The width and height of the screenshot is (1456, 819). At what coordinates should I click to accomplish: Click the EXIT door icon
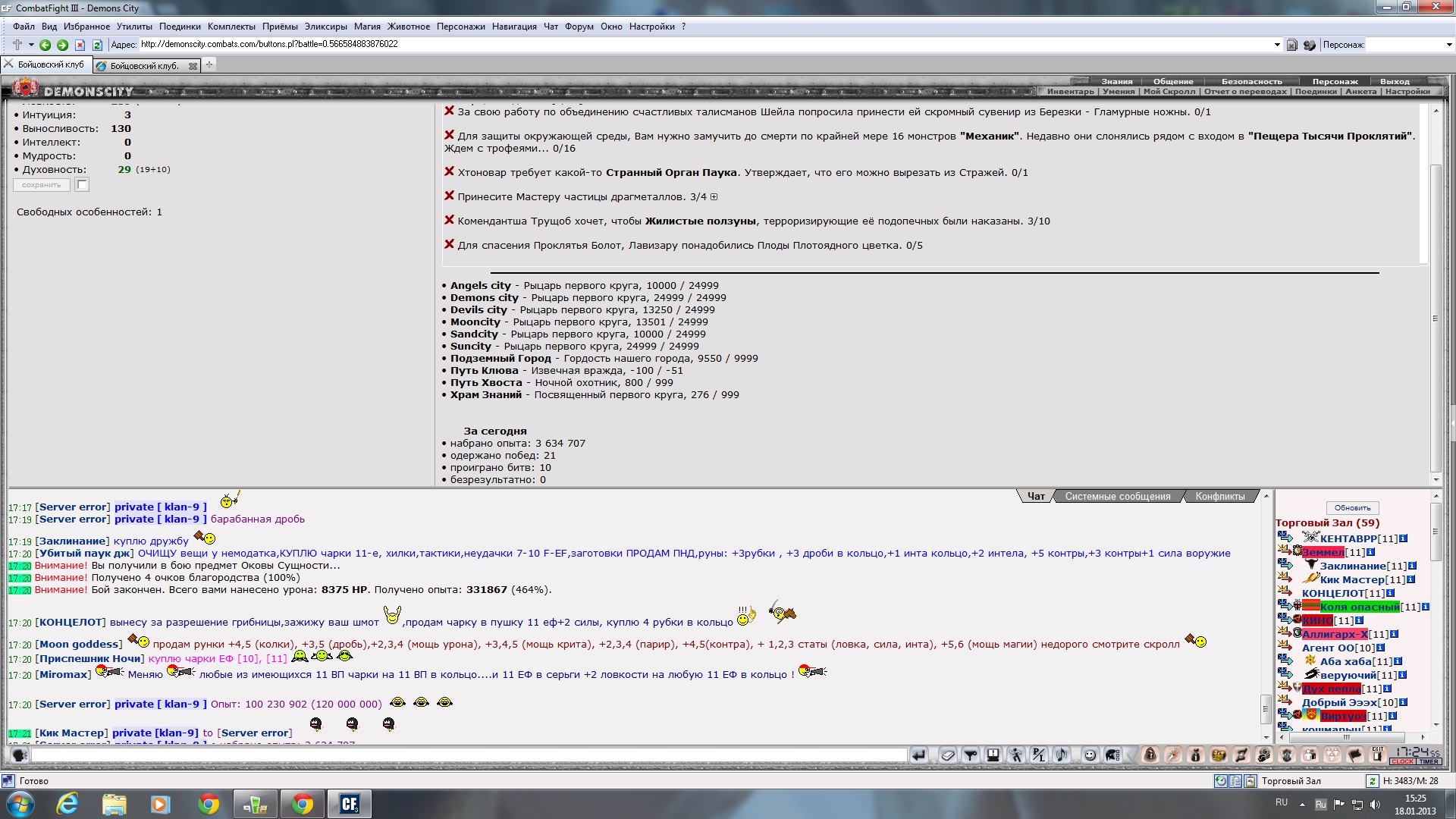pos(1378,755)
